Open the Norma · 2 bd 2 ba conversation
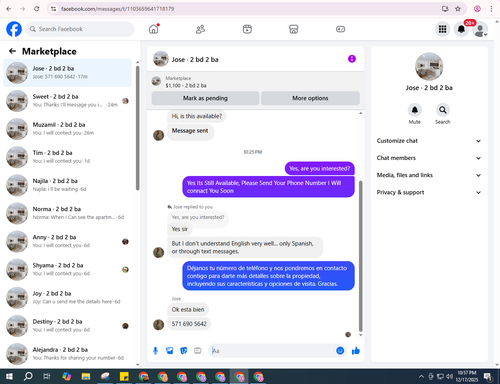Viewport: 500px width, 384px height. click(67, 213)
